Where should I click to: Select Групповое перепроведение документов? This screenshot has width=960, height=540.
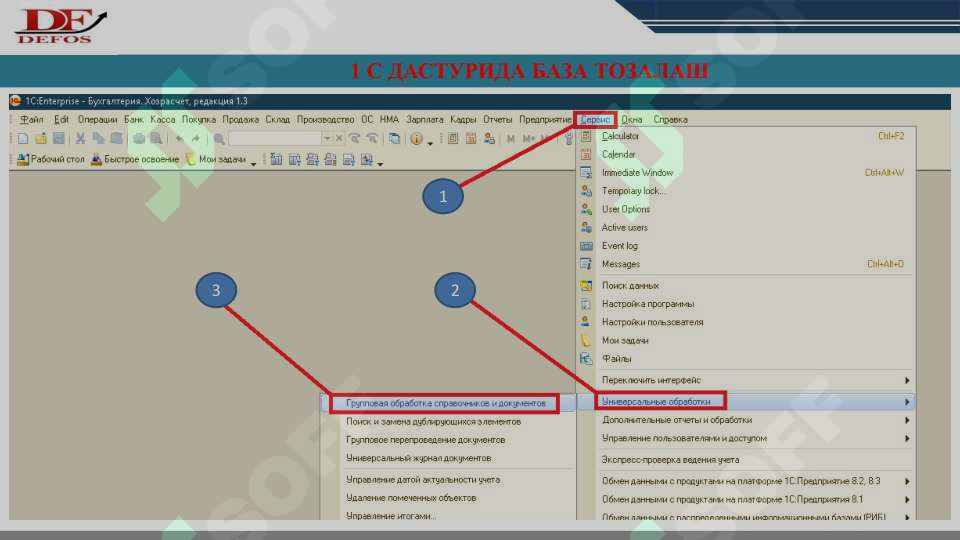426,440
